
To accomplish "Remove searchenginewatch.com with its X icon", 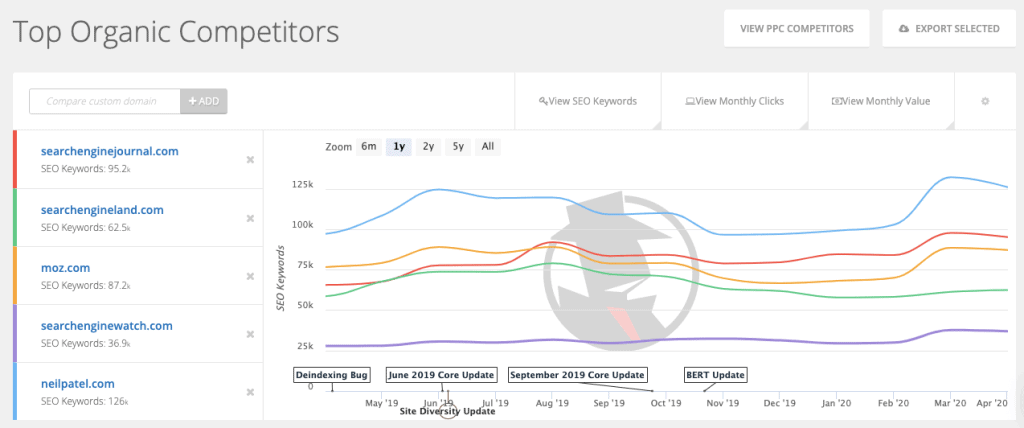I will pos(250,334).
